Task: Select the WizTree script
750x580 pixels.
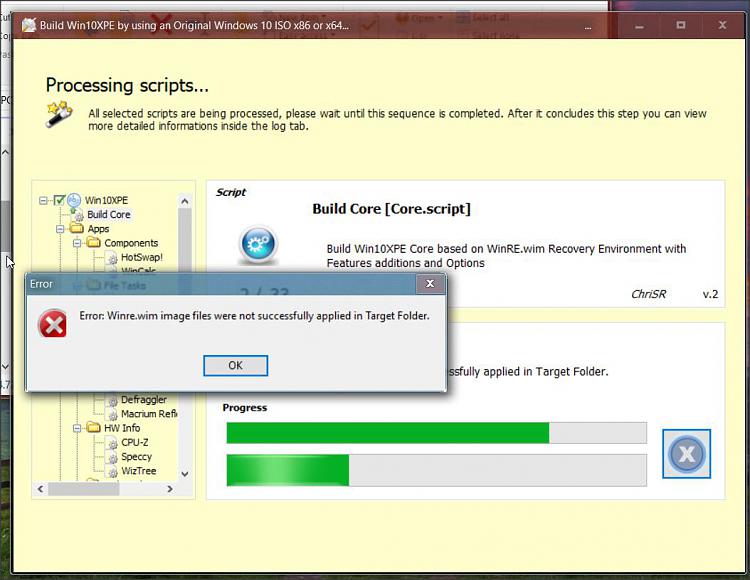Action: click(x=139, y=471)
